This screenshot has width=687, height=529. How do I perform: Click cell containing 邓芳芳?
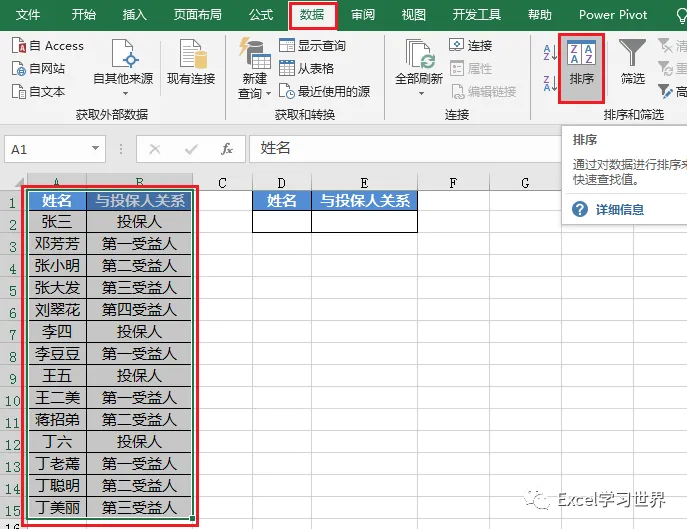click(57, 244)
